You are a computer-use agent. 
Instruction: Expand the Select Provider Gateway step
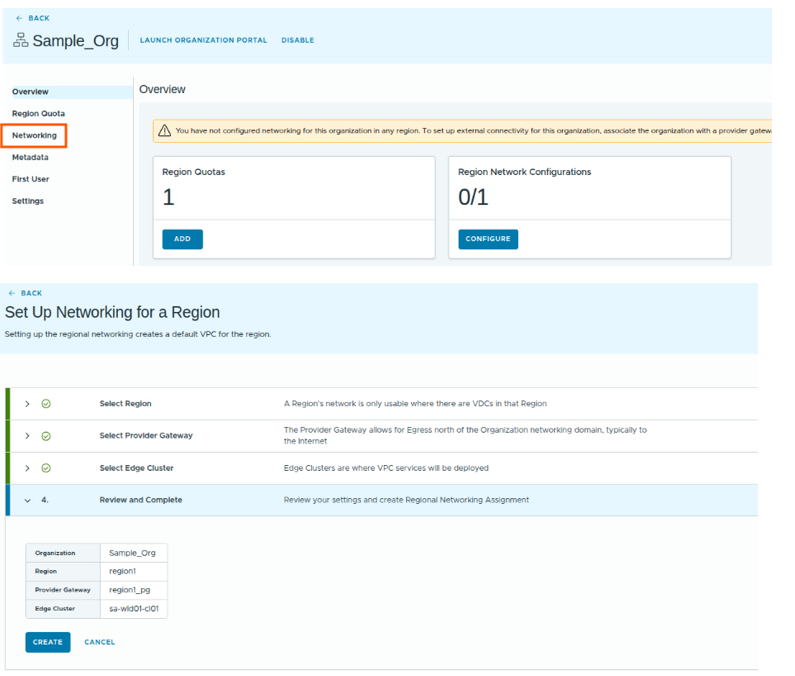27,436
